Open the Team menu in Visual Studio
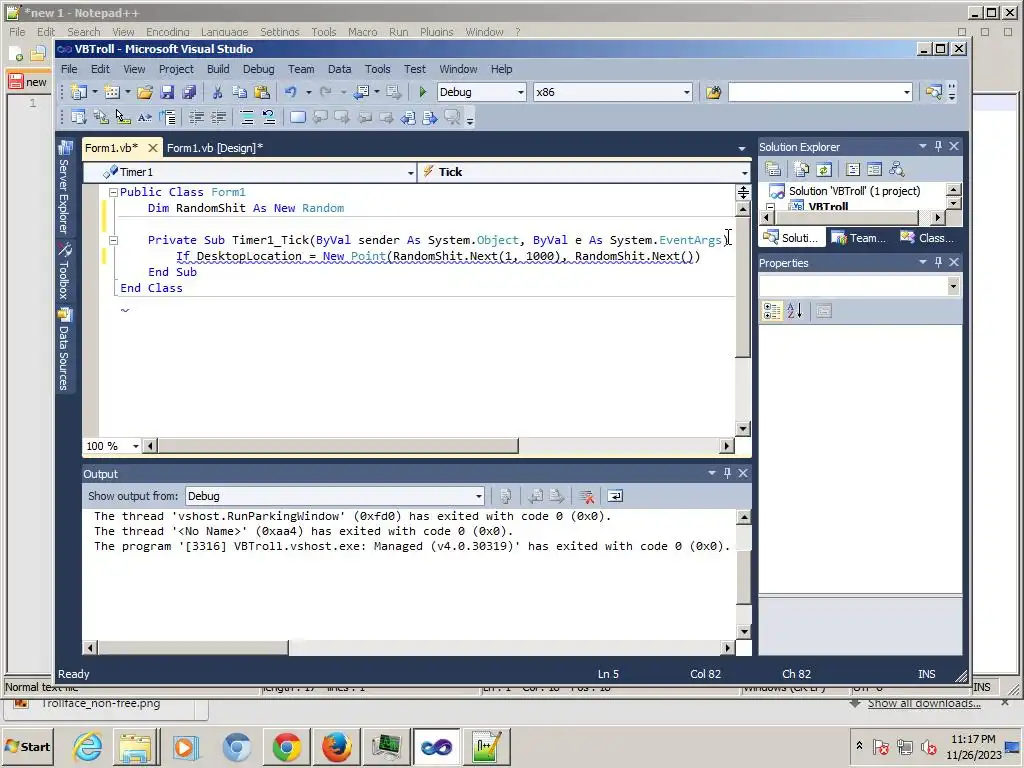1024x768 pixels. (x=301, y=69)
